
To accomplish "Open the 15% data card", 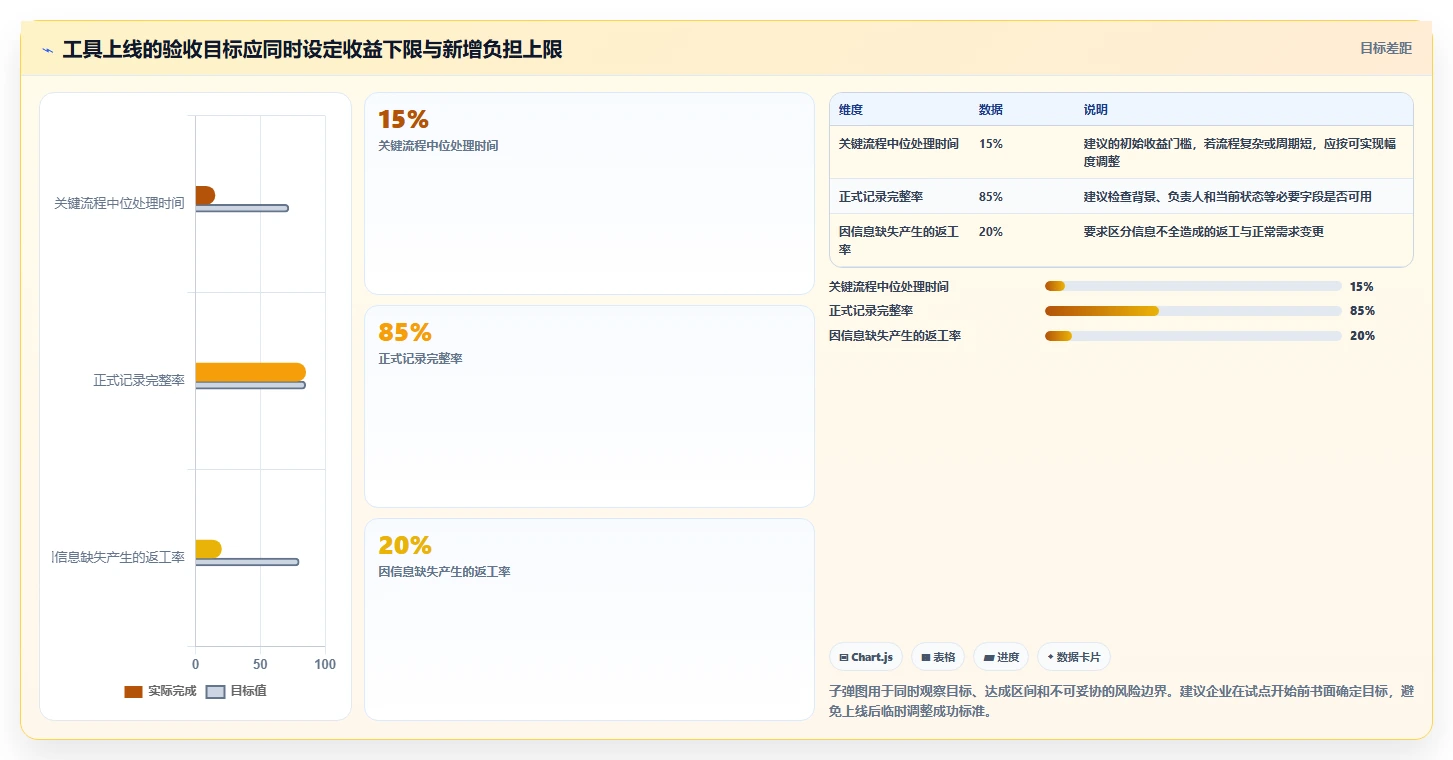I will click(x=589, y=193).
